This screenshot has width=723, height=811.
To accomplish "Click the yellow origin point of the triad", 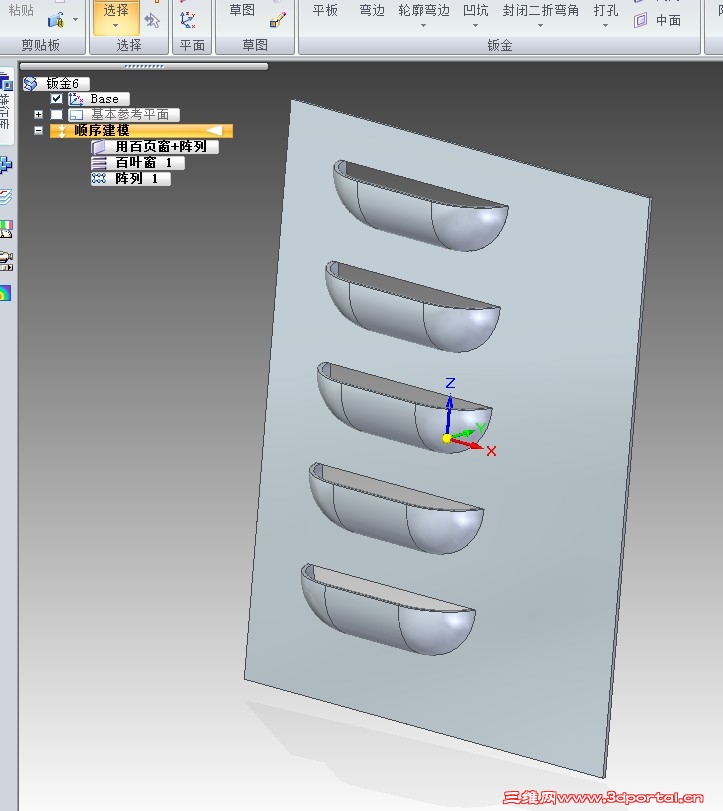I will tap(447, 439).
